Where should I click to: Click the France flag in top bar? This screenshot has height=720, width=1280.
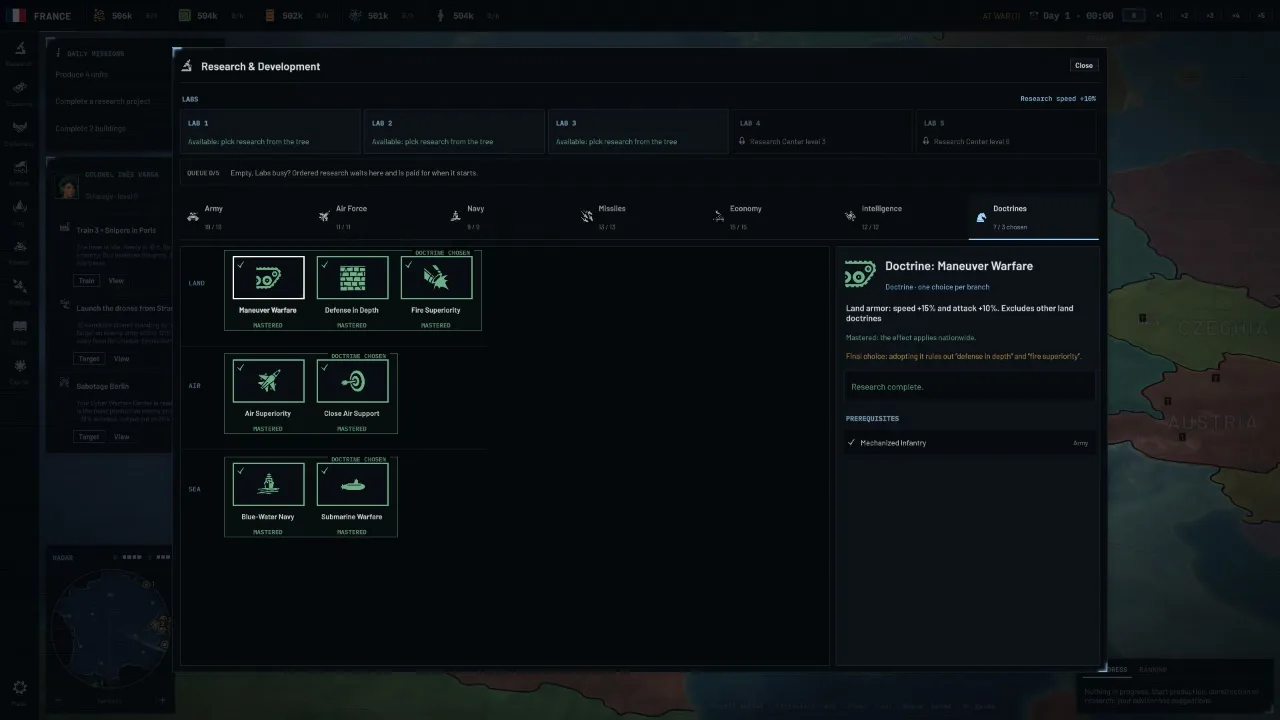pyautogui.click(x=18, y=15)
